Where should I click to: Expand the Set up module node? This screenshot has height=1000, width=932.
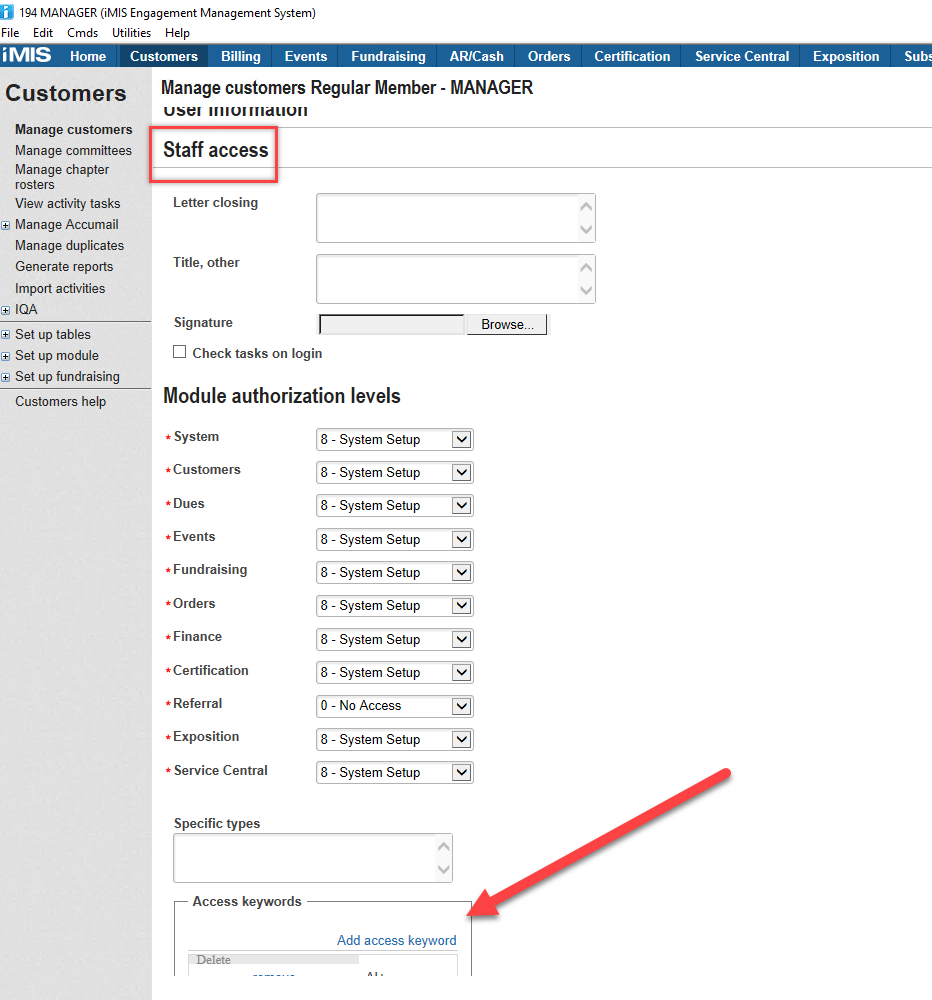pos(6,356)
